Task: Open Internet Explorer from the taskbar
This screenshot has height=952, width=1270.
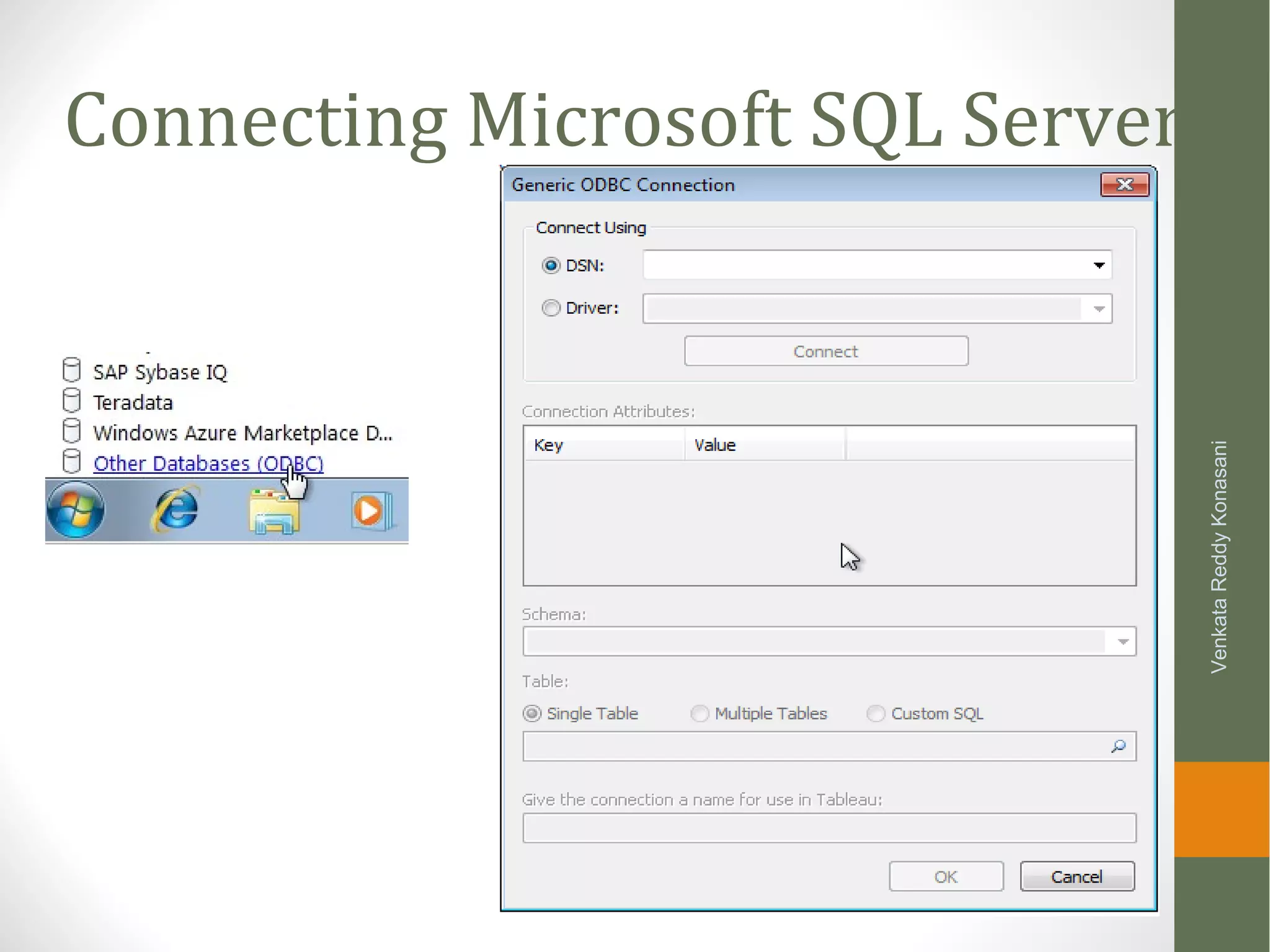Action: [x=176, y=510]
